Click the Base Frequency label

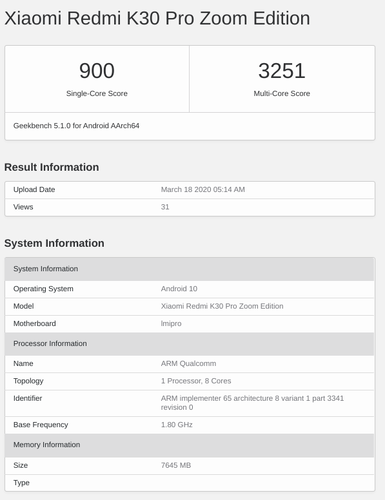(41, 425)
